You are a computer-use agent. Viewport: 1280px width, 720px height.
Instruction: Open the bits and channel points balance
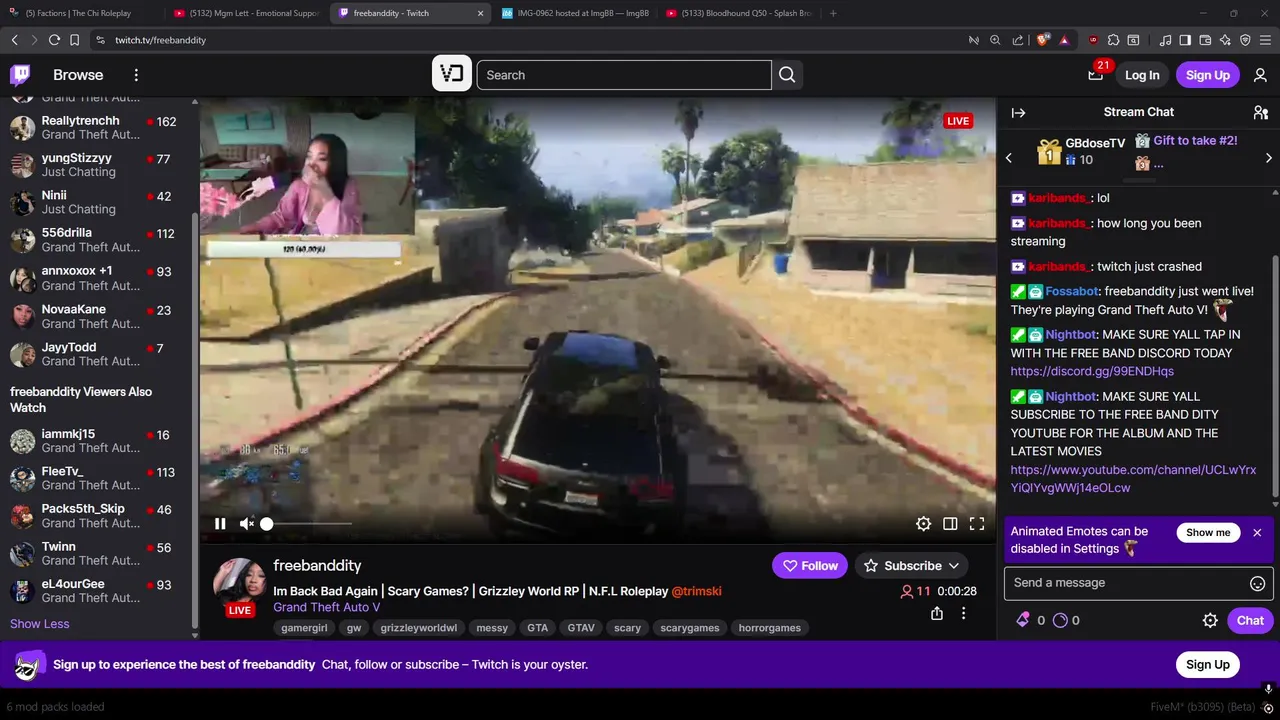pos(1047,620)
